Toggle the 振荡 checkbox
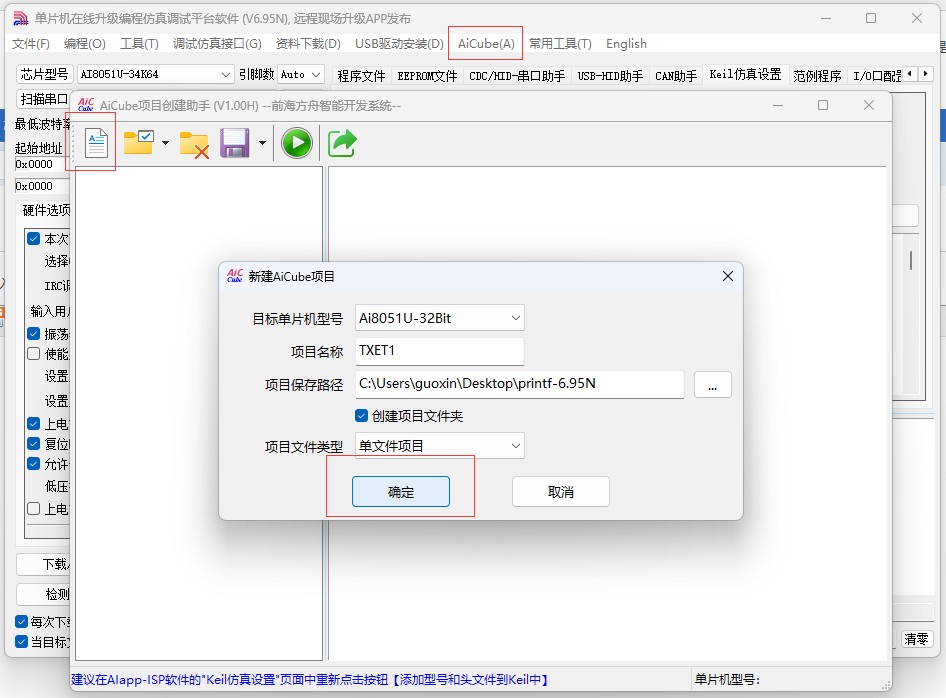Image resolution: width=946 pixels, height=698 pixels. pyautogui.click(x=34, y=334)
